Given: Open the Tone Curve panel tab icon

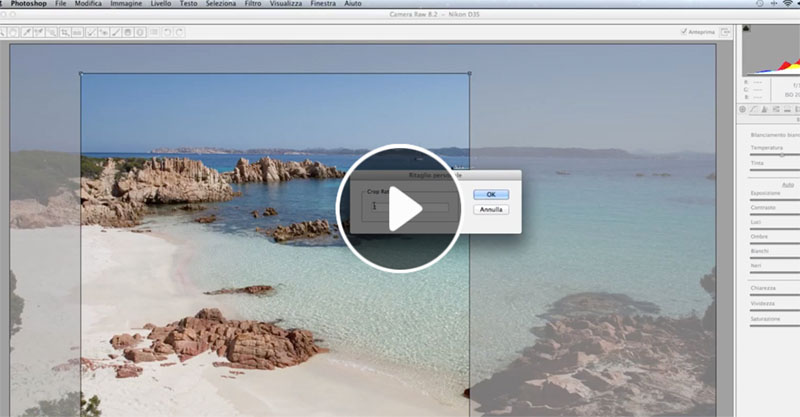Looking at the screenshot, I should point(754,109).
